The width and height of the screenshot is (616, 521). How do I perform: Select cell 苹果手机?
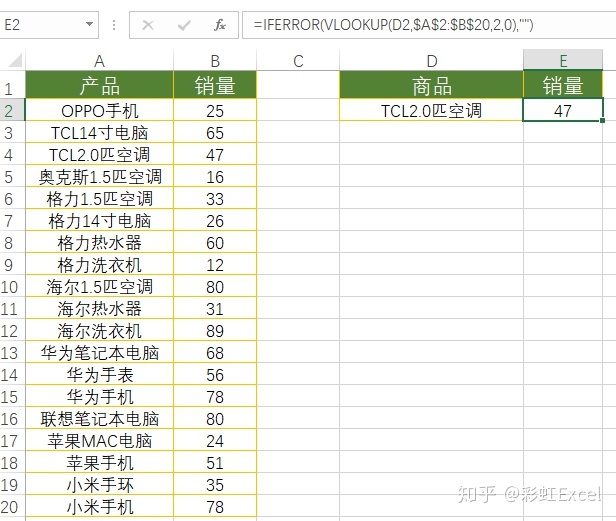tap(99, 462)
